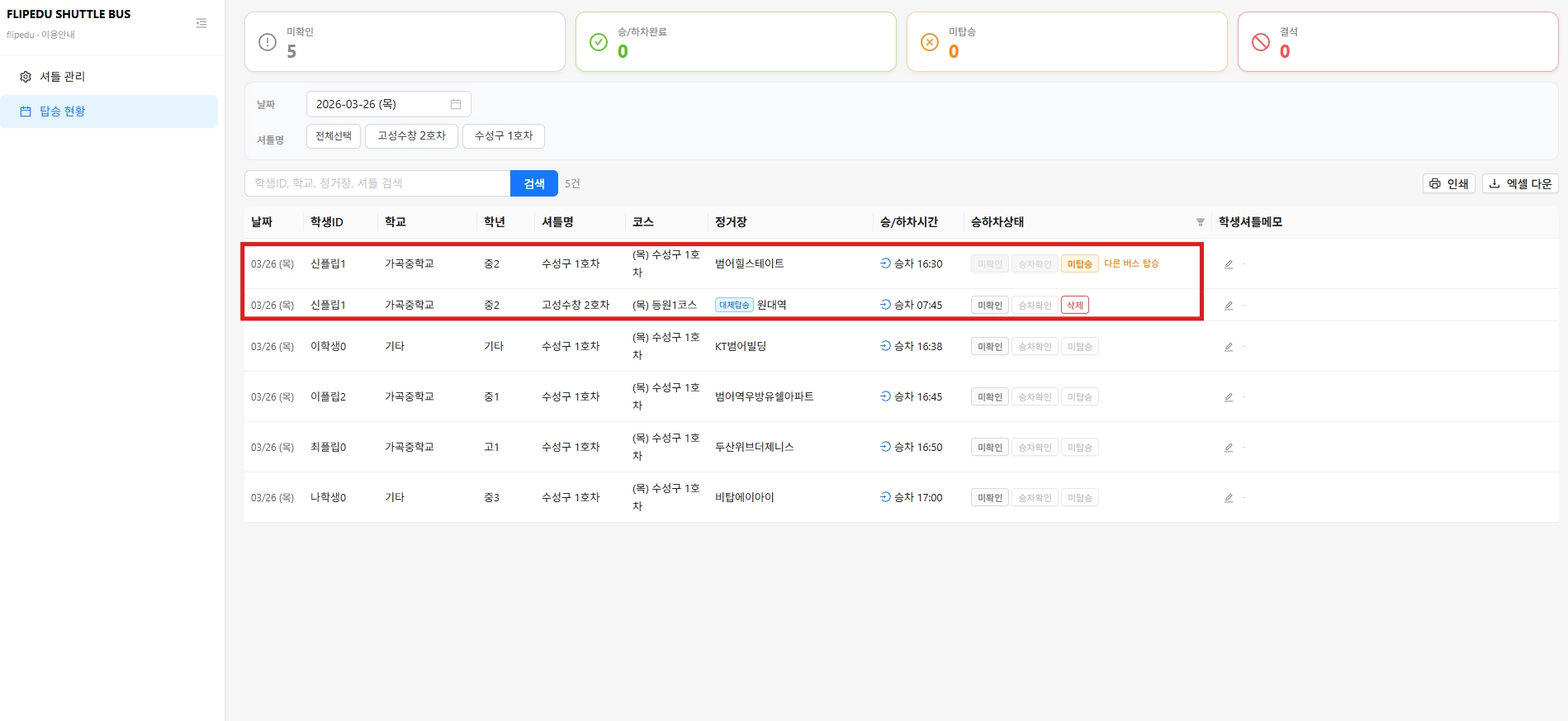Click the (목) 등원1코스 course cell

[x=665, y=306]
